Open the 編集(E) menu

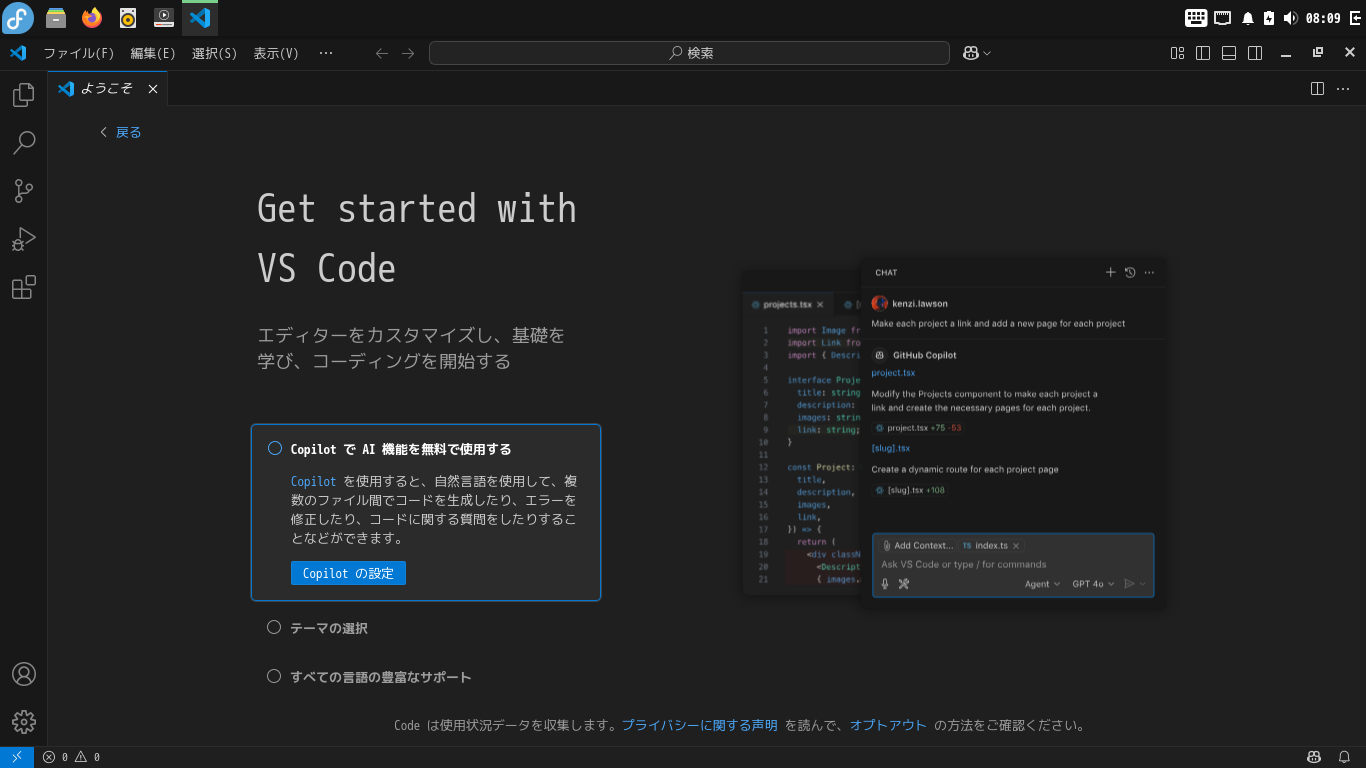[x=153, y=53]
